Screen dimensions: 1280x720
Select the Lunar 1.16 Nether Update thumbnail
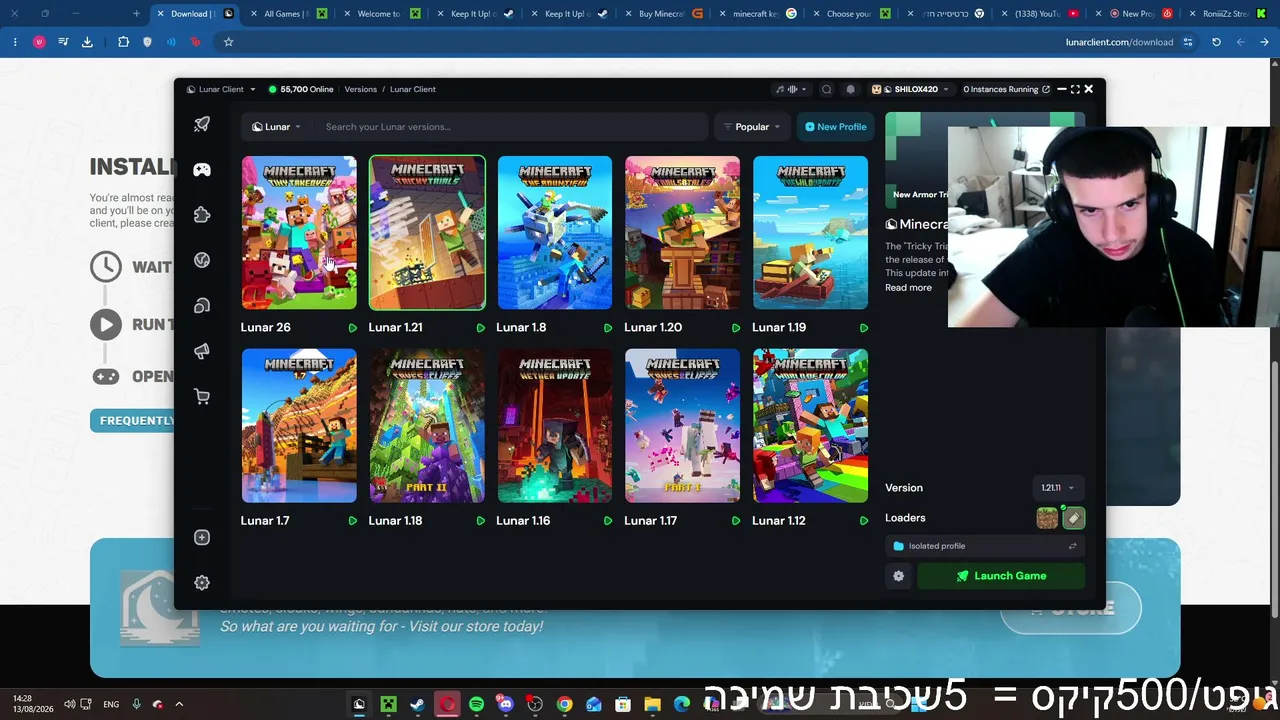[x=555, y=426]
